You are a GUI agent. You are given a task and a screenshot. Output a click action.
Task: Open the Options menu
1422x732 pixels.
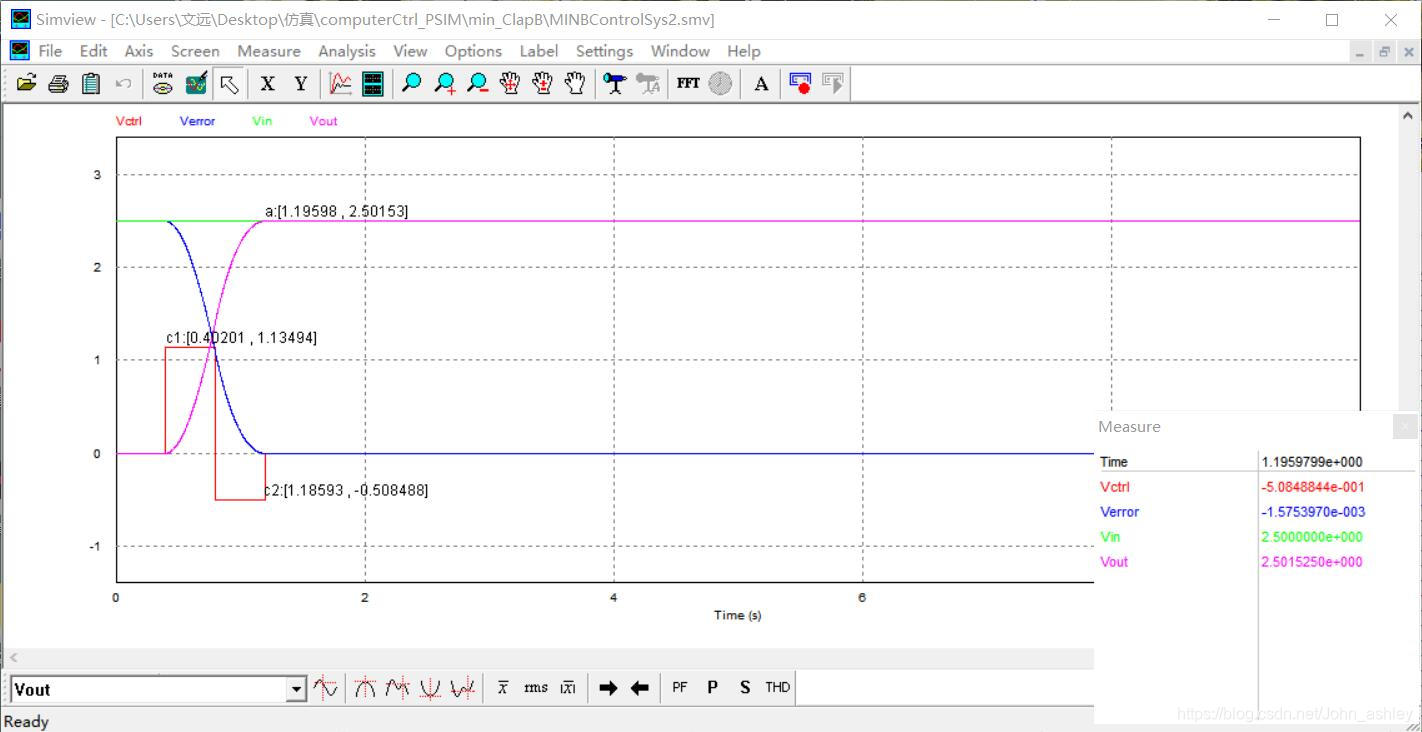473,51
